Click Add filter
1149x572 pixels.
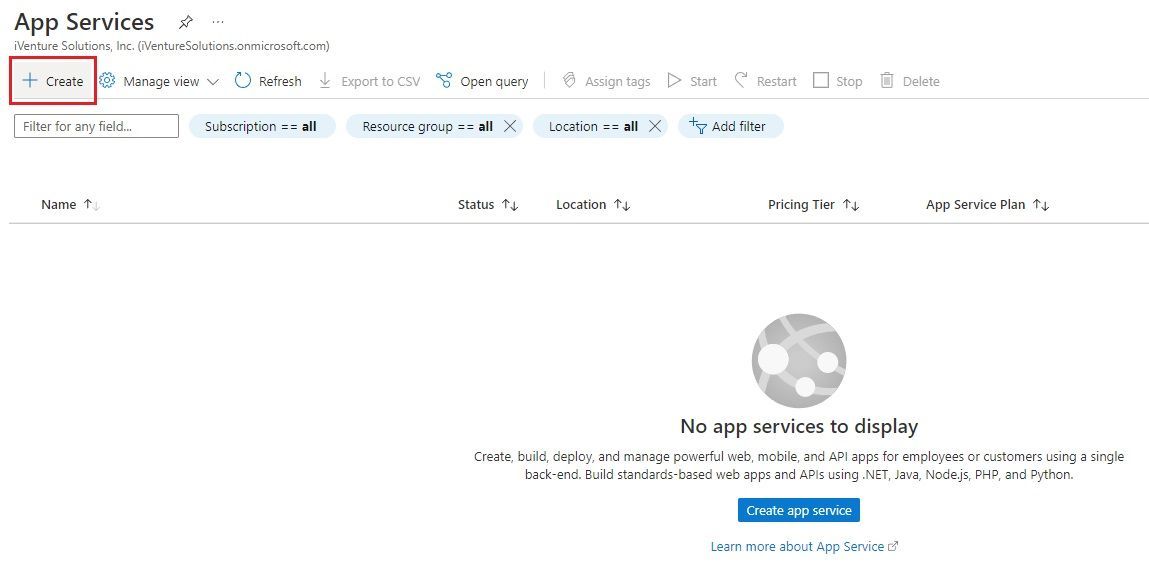pos(730,126)
